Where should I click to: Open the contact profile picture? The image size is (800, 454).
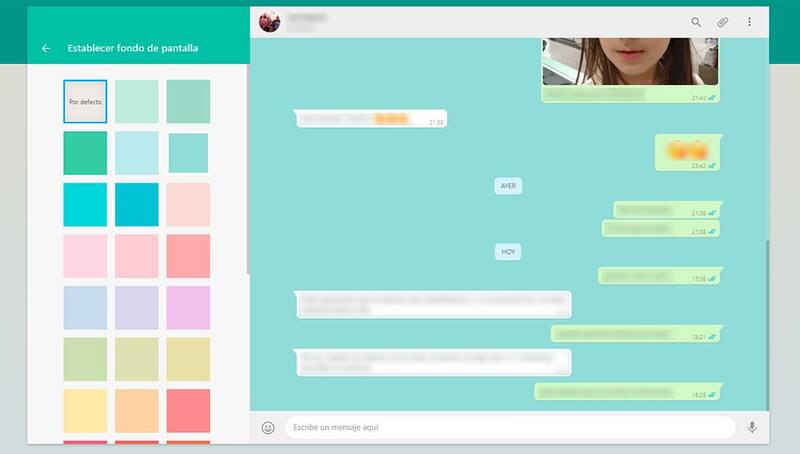click(x=270, y=22)
